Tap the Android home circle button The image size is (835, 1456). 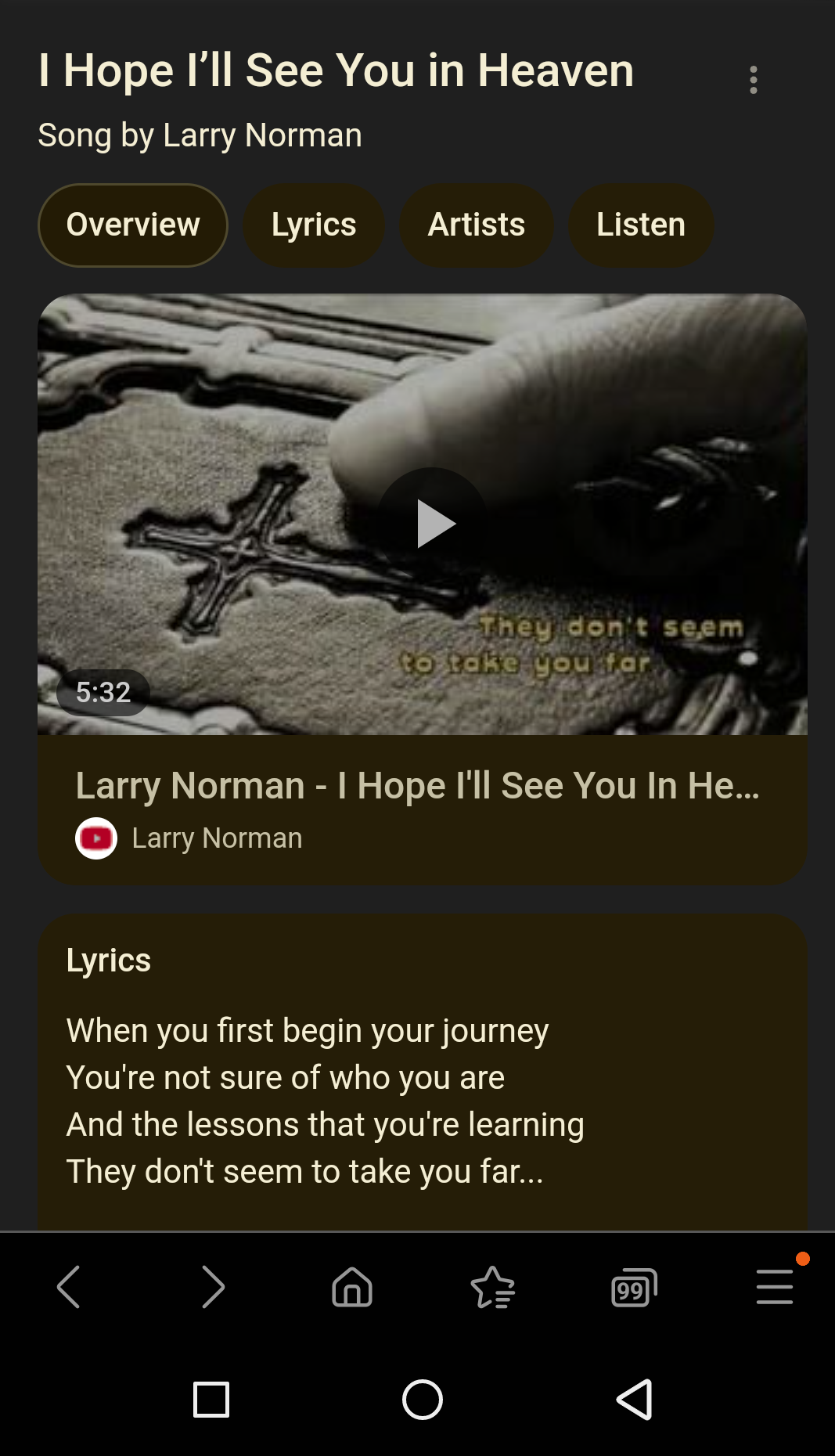click(423, 1400)
